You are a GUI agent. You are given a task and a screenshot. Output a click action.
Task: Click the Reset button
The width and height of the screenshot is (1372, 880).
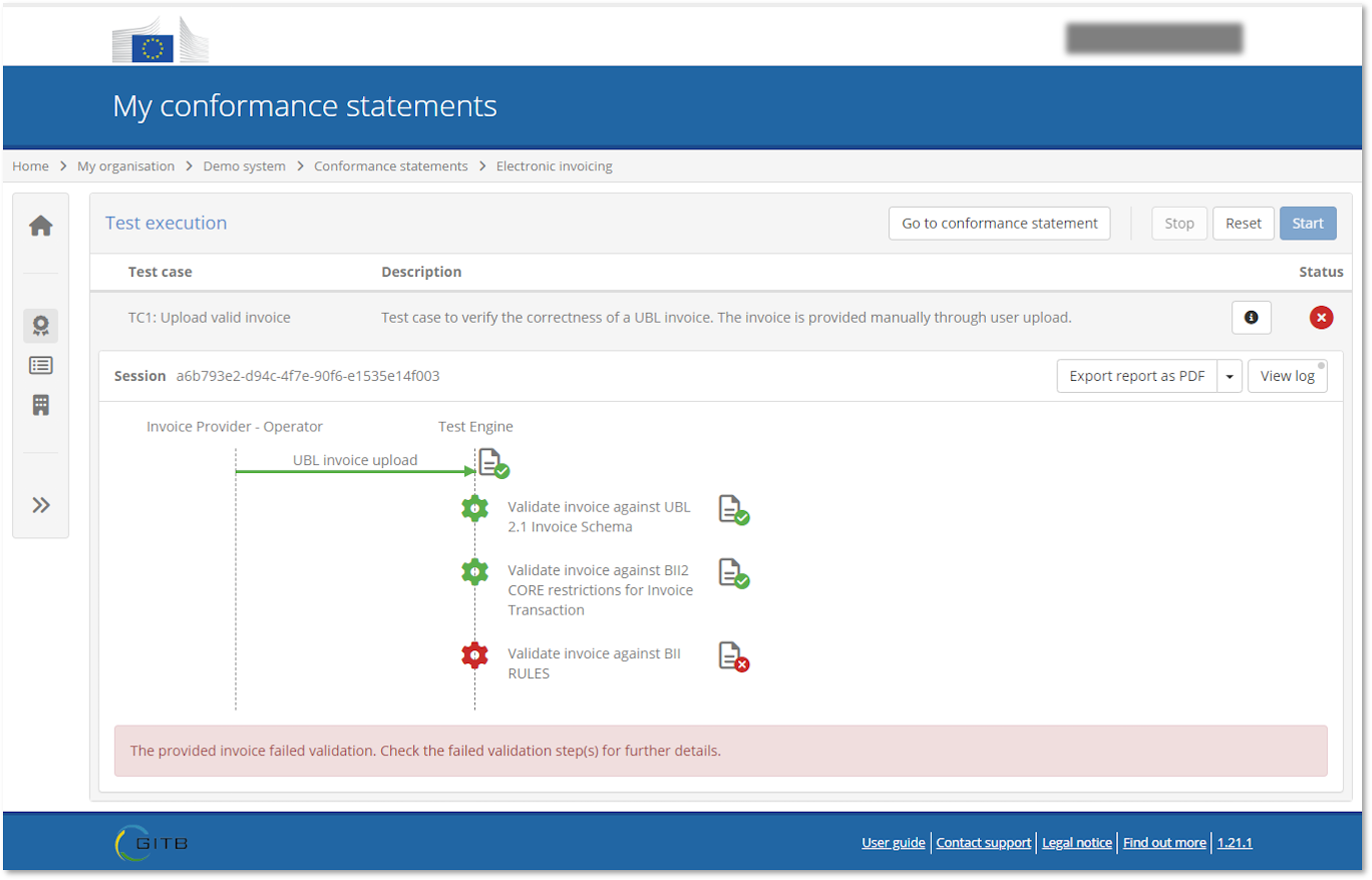(1243, 222)
